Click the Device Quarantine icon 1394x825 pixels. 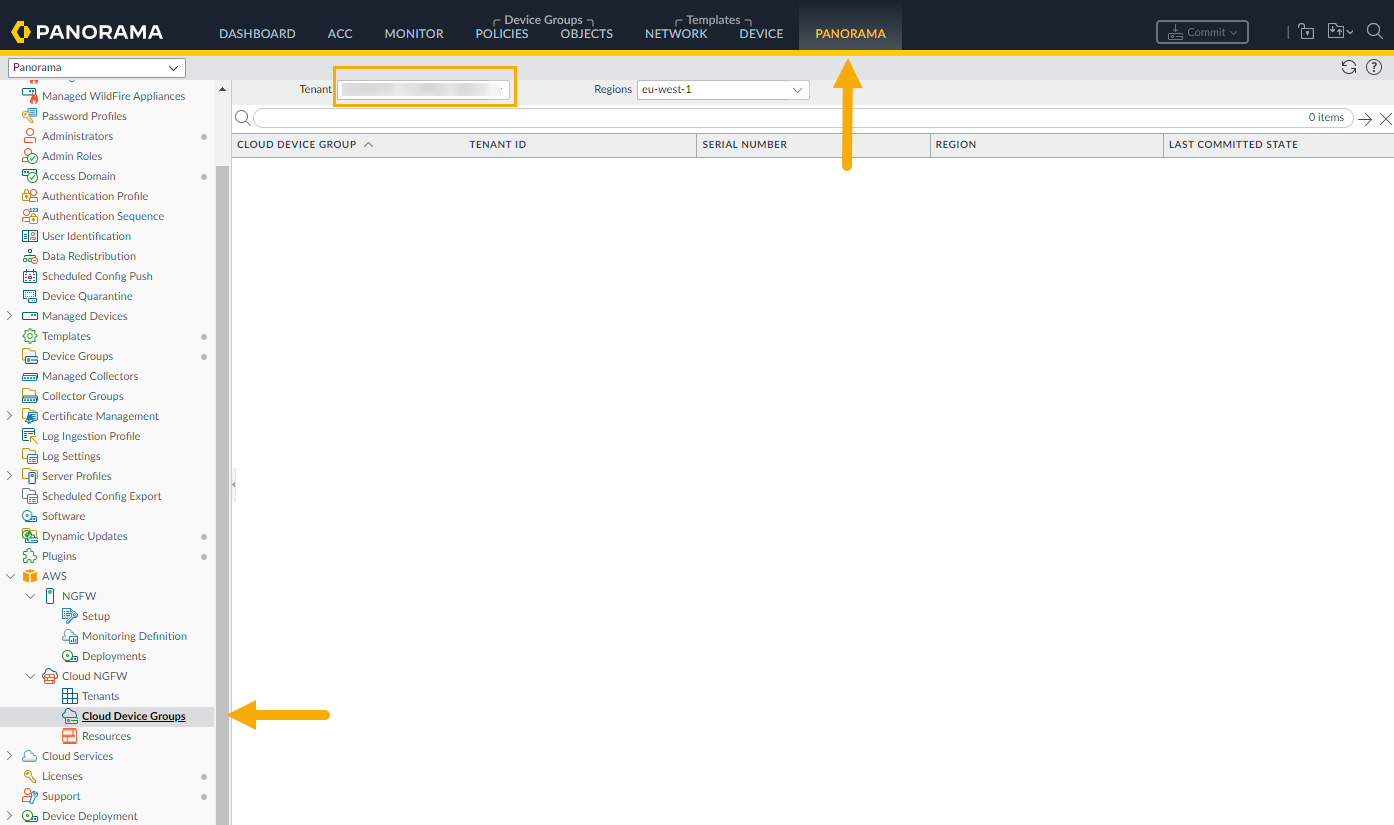pyautogui.click(x=30, y=296)
